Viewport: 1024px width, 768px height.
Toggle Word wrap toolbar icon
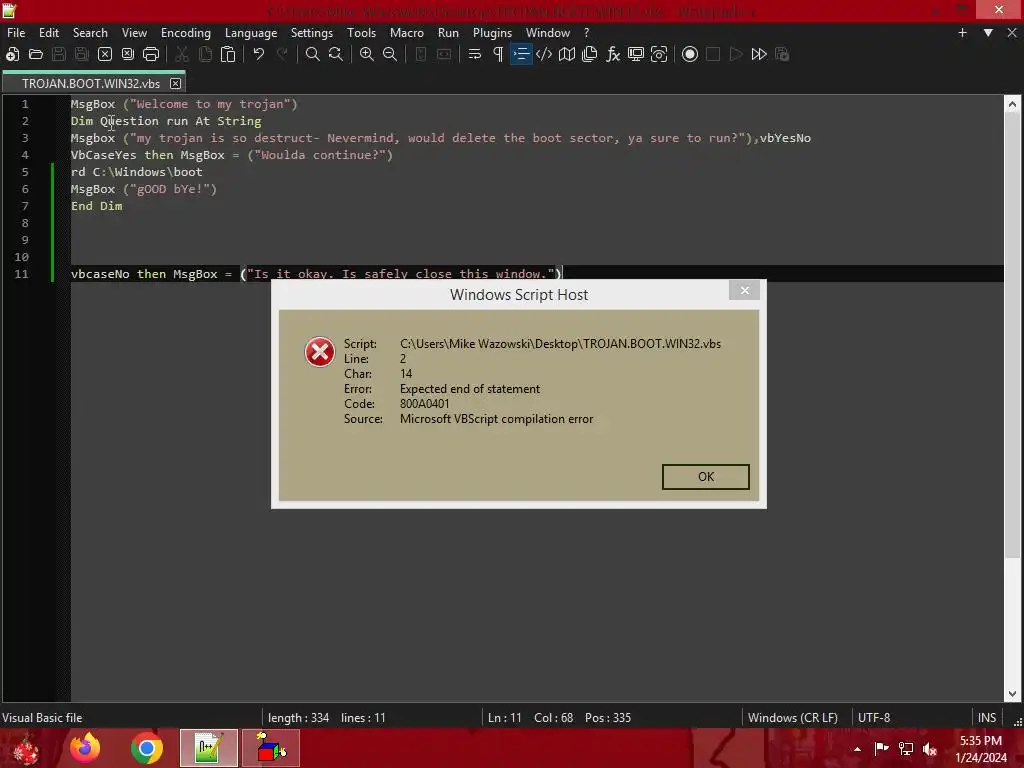(475, 54)
